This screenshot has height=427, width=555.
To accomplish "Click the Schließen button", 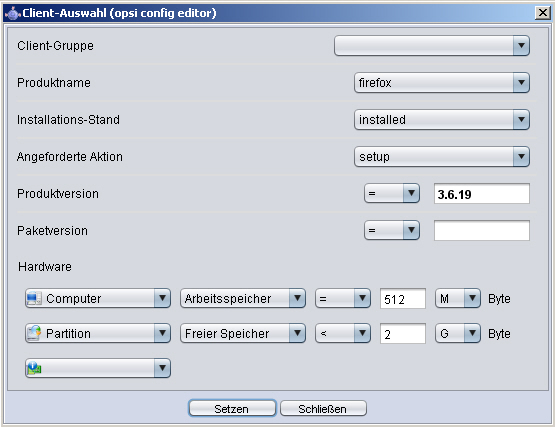I will coord(323,409).
